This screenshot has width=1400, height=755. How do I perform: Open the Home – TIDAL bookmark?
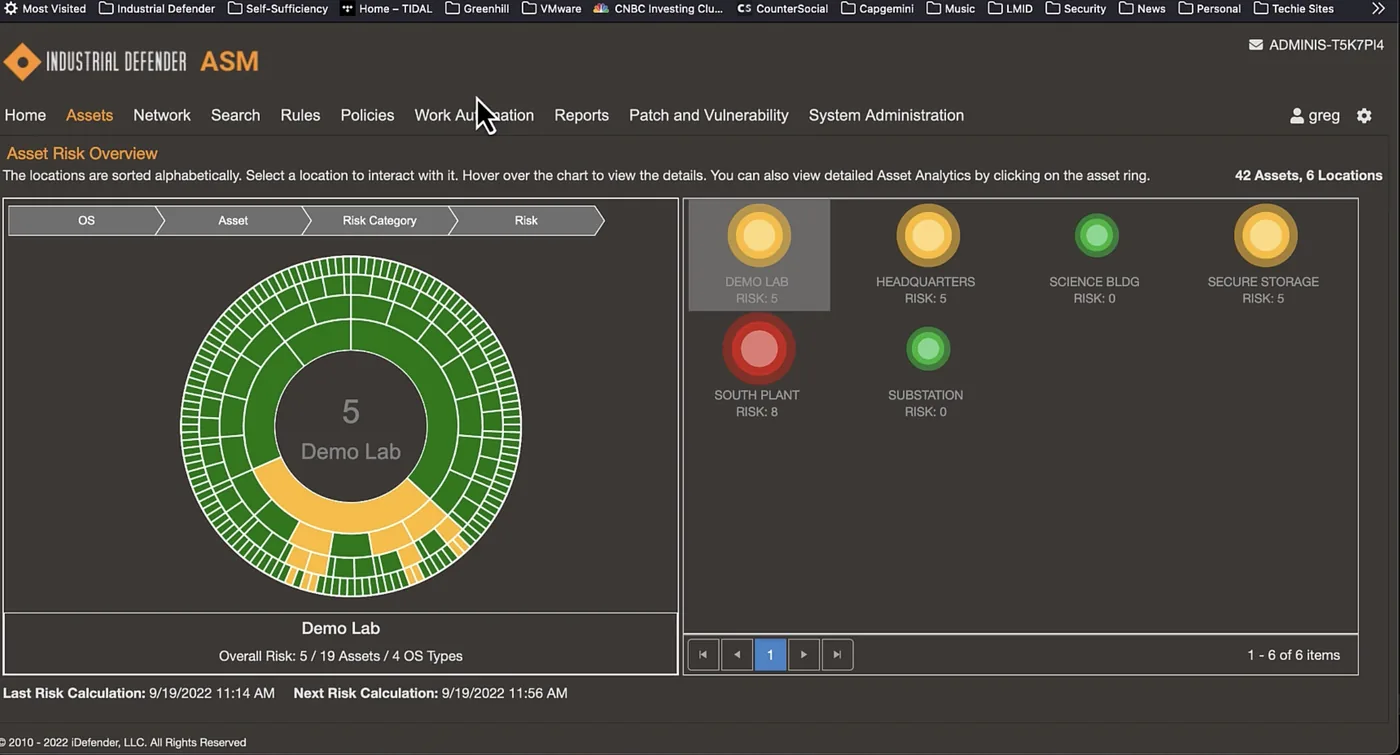pos(387,8)
